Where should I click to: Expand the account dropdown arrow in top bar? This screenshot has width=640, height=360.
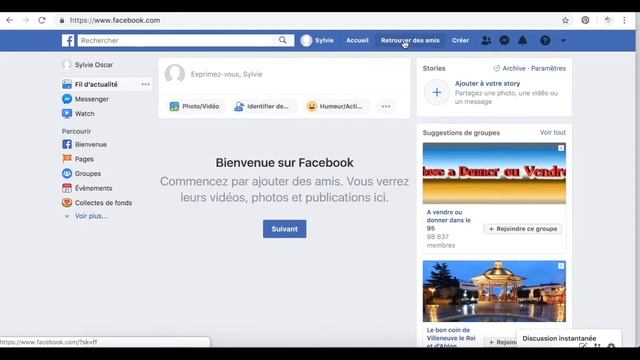pyautogui.click(x=563, y=40)
